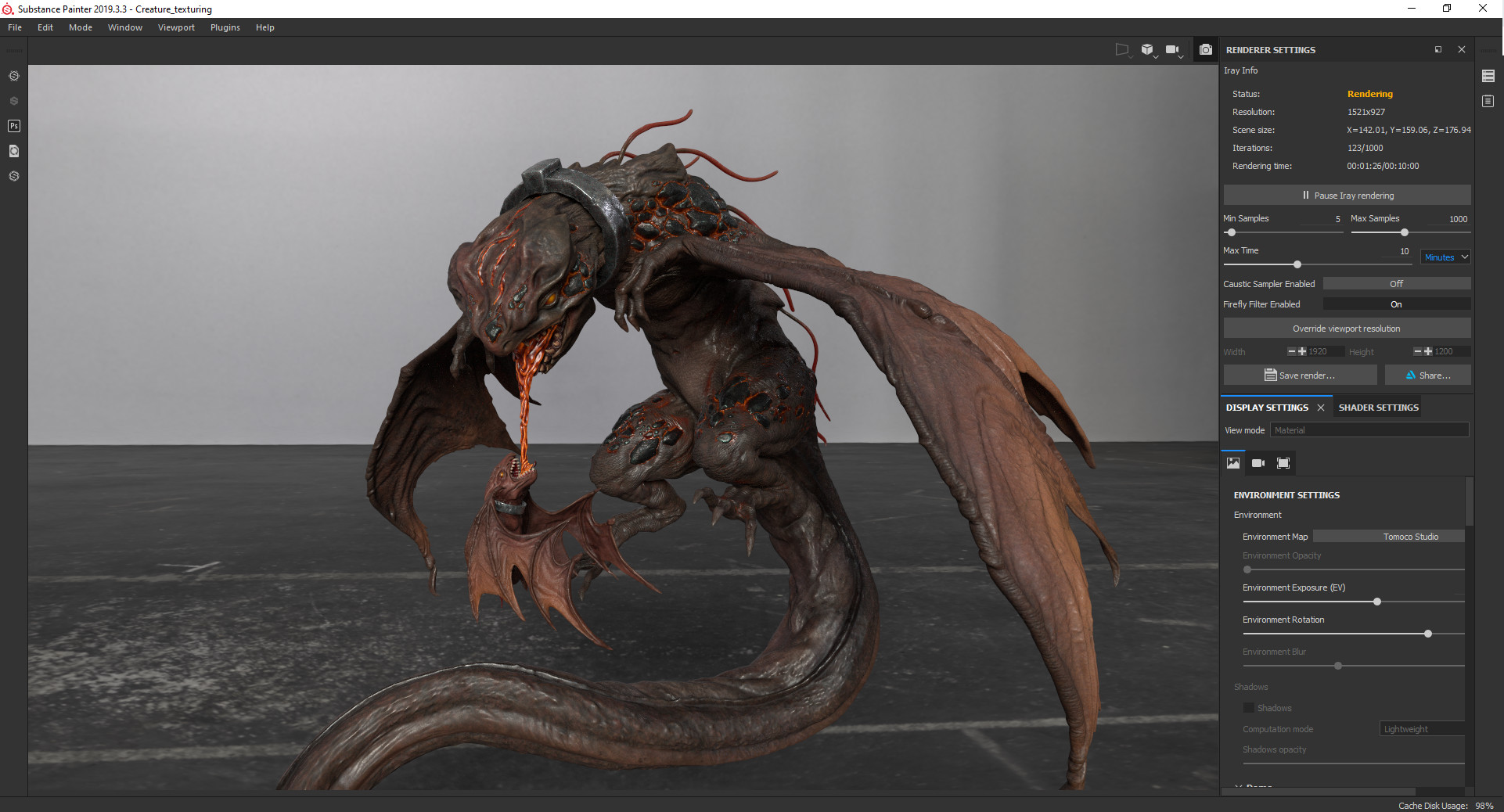Image resolution: width=1504 pixels, height=812 pixels.
Task: Open the Plugins menu
Action: (225, 27)
